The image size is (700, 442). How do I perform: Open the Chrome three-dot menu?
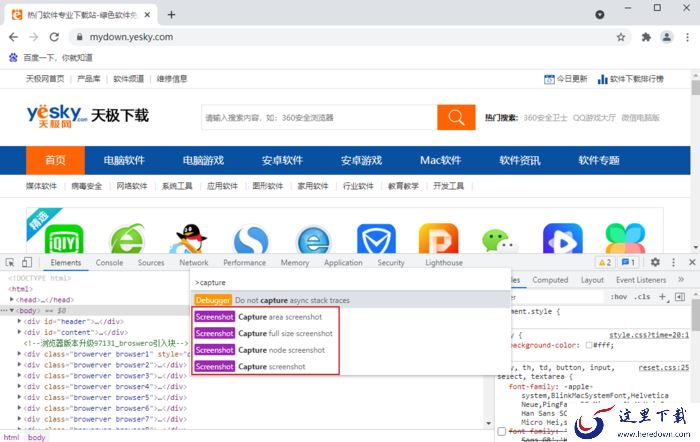click(x=687, y=37)
